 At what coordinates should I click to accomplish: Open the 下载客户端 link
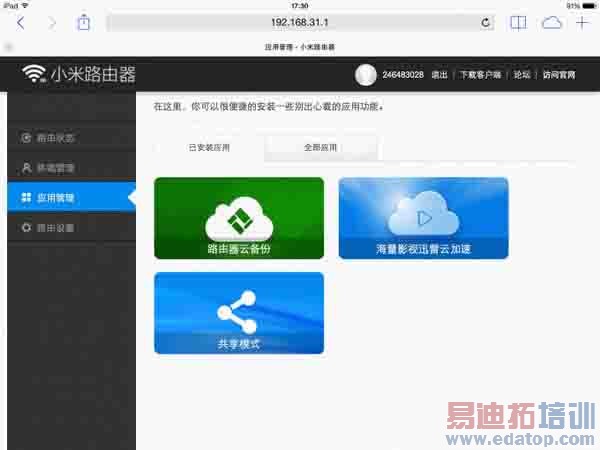[480, 75]
